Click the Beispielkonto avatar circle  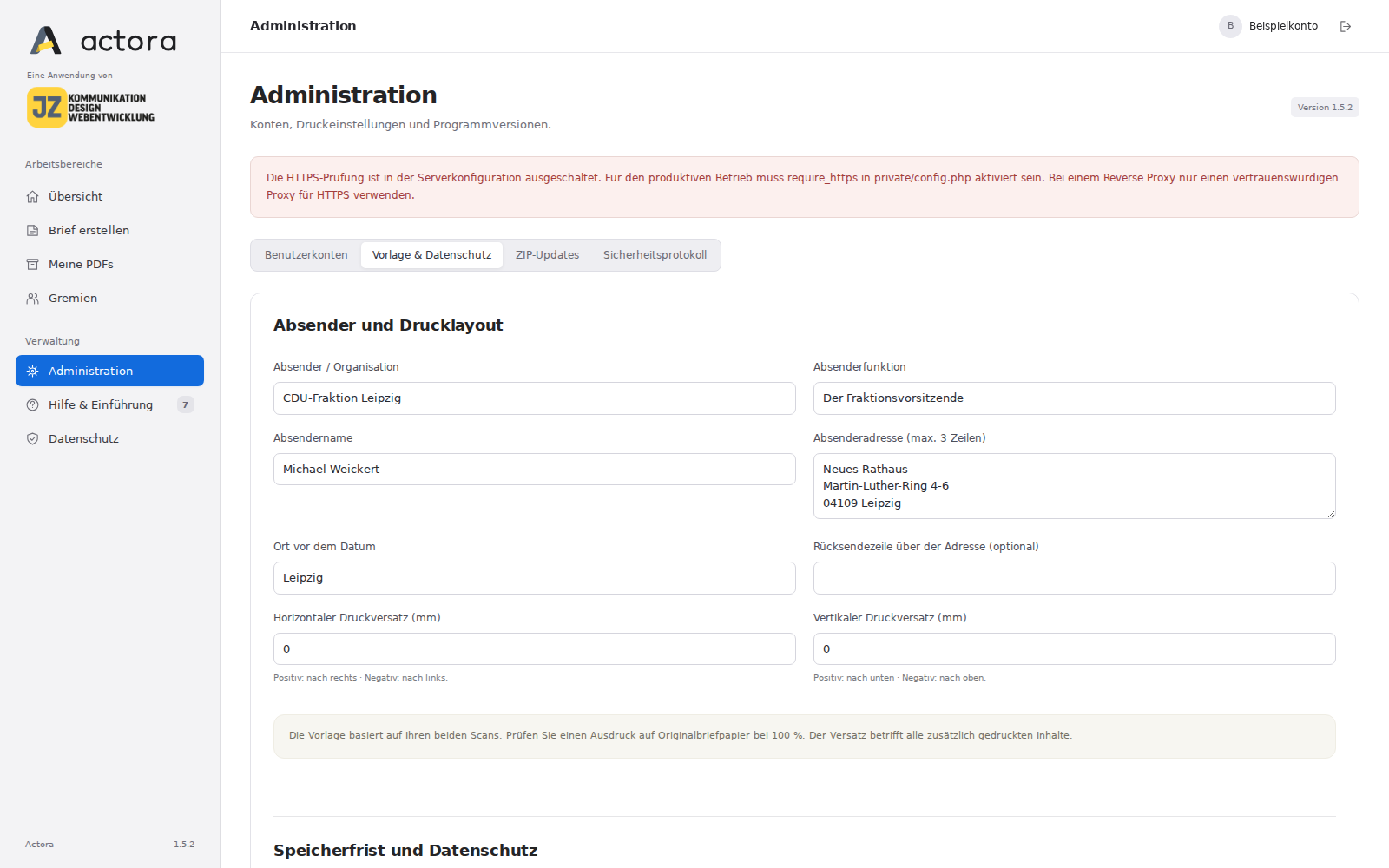[x=1230, y=26]
